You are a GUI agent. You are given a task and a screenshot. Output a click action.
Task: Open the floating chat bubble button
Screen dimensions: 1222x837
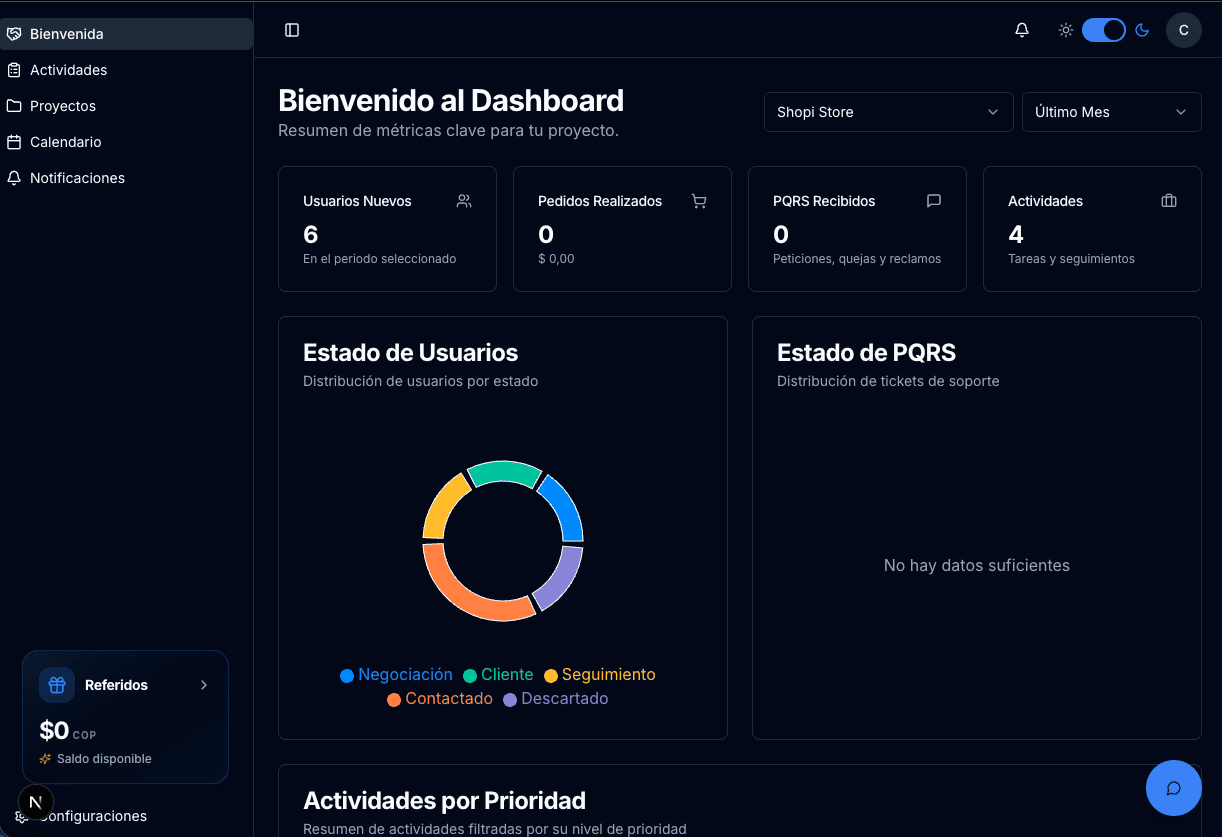(1173, 788)
